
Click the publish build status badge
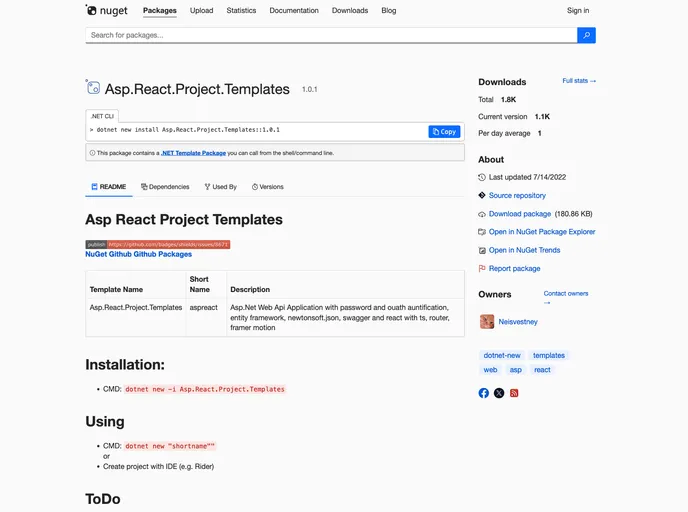point(157,244)
